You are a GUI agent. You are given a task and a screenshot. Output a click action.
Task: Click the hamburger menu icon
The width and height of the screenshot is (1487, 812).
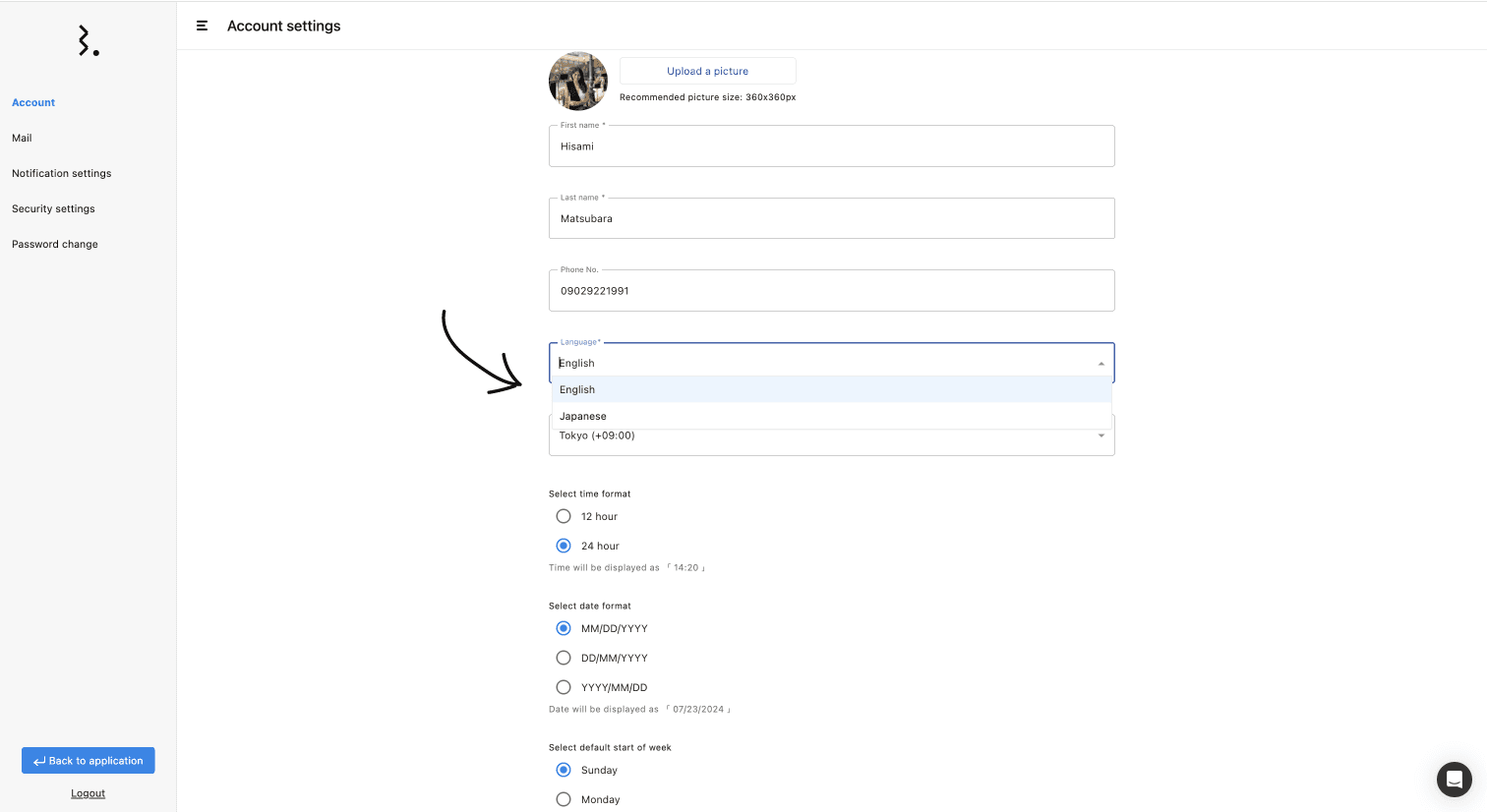[x=202, y=27]
